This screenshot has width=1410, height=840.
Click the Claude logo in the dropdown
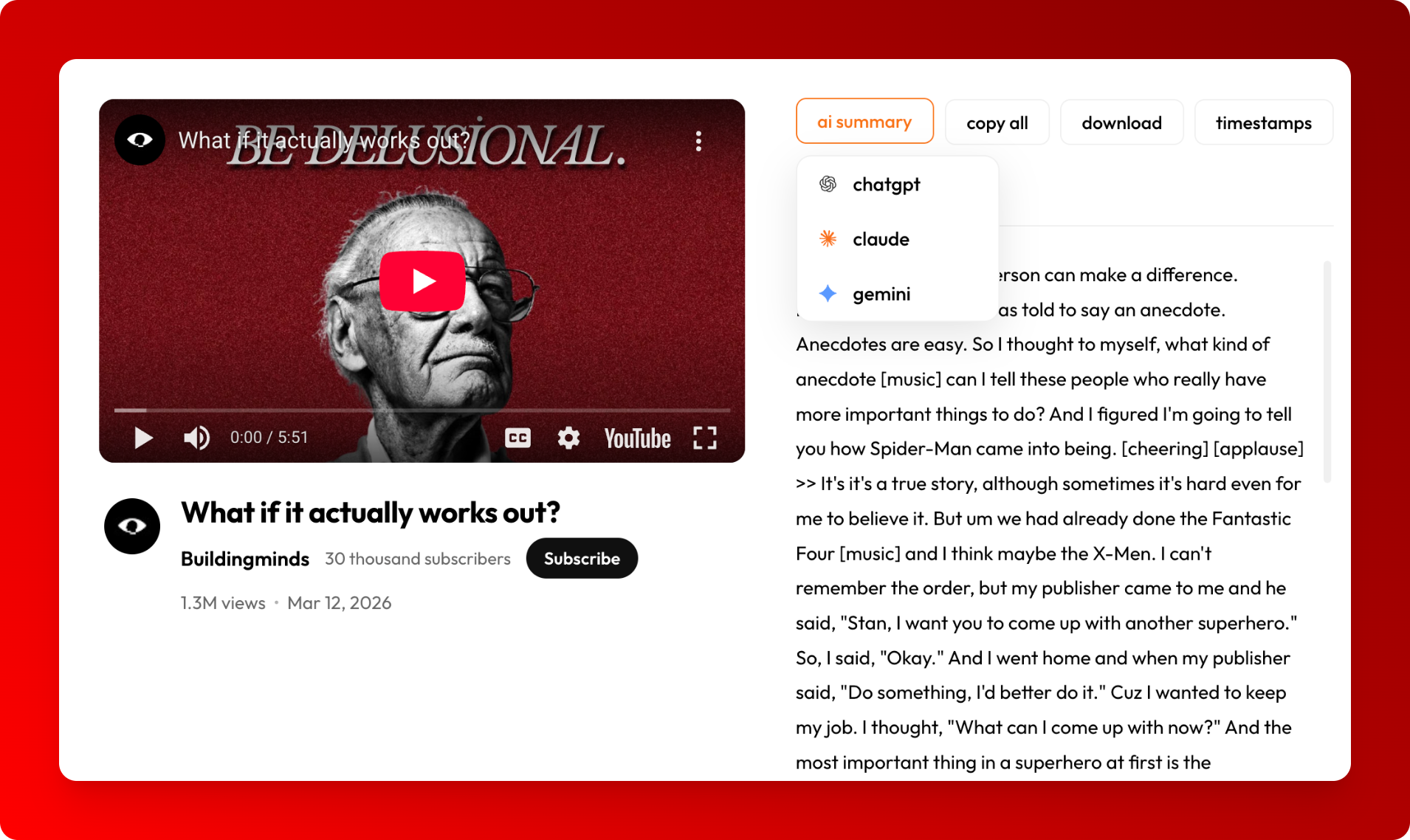828,238
